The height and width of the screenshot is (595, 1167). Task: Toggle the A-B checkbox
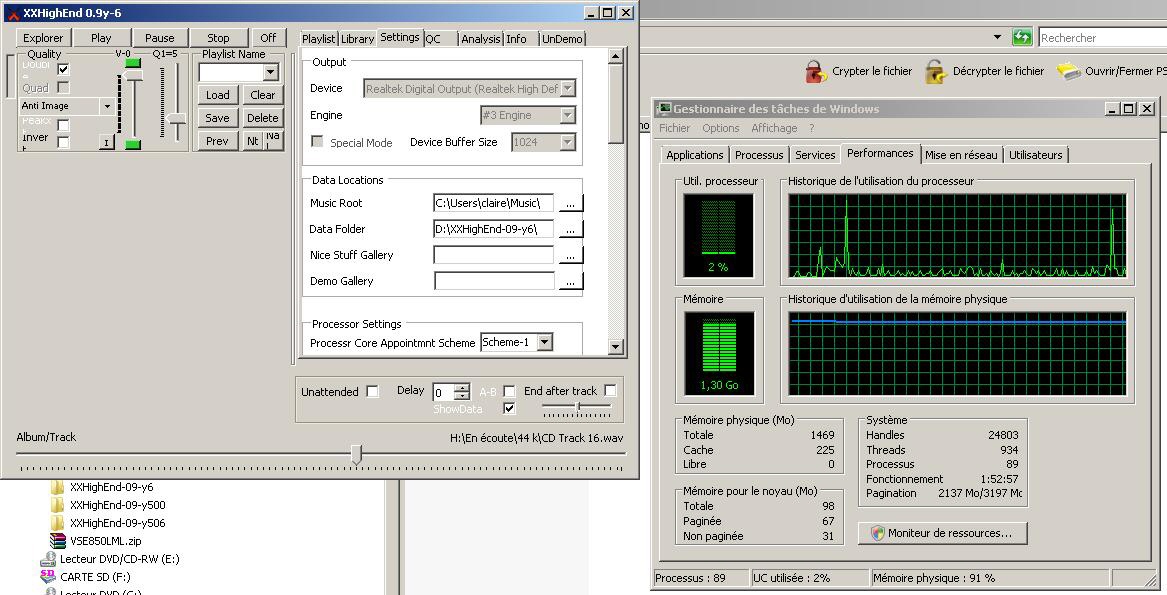[x=509, y=391]
